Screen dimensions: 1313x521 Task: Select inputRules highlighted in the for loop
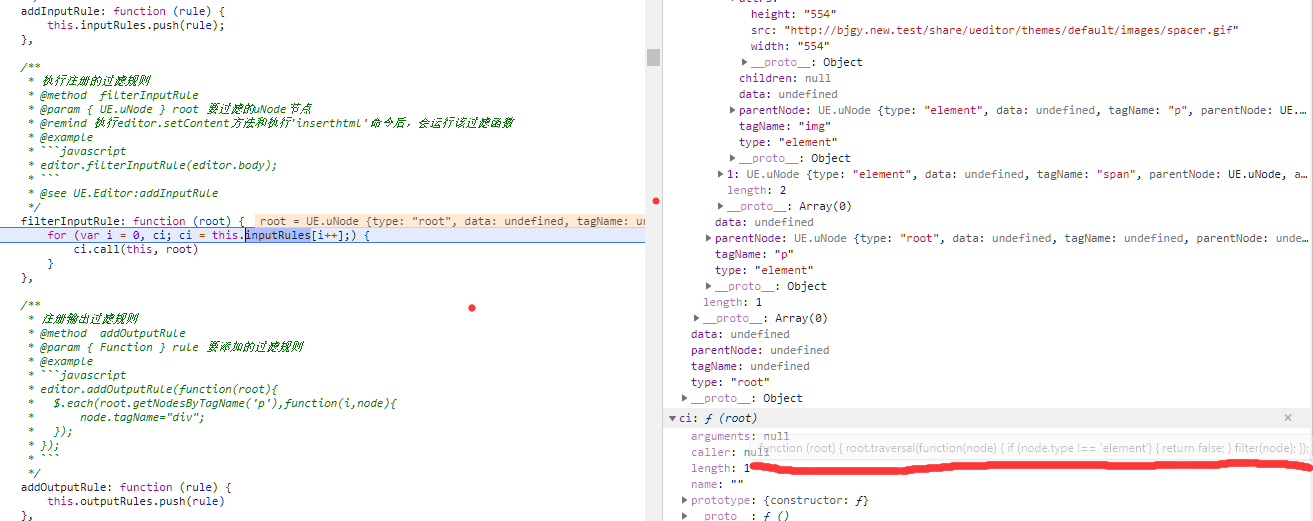click(278, 235)
